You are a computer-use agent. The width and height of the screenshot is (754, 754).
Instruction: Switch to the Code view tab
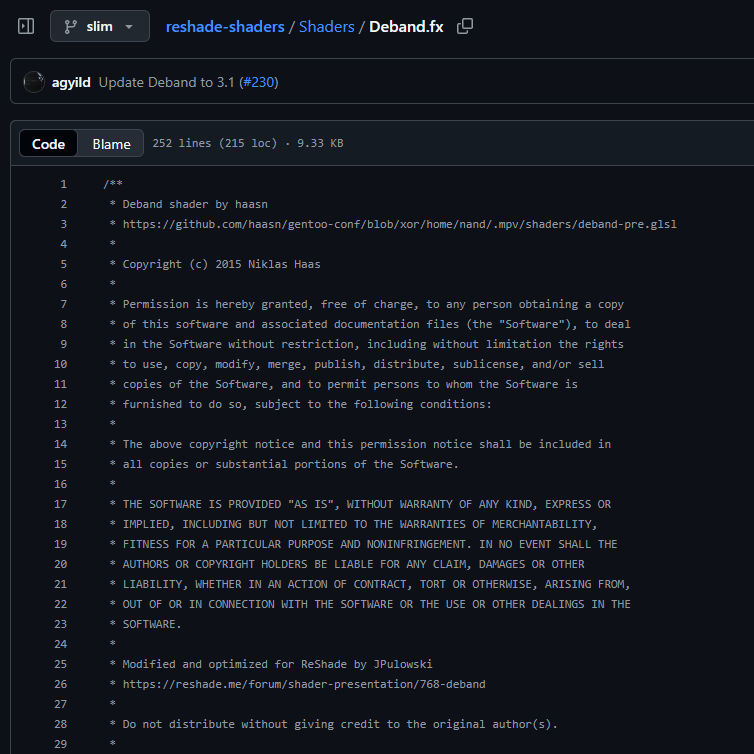(x=48, y=144)
